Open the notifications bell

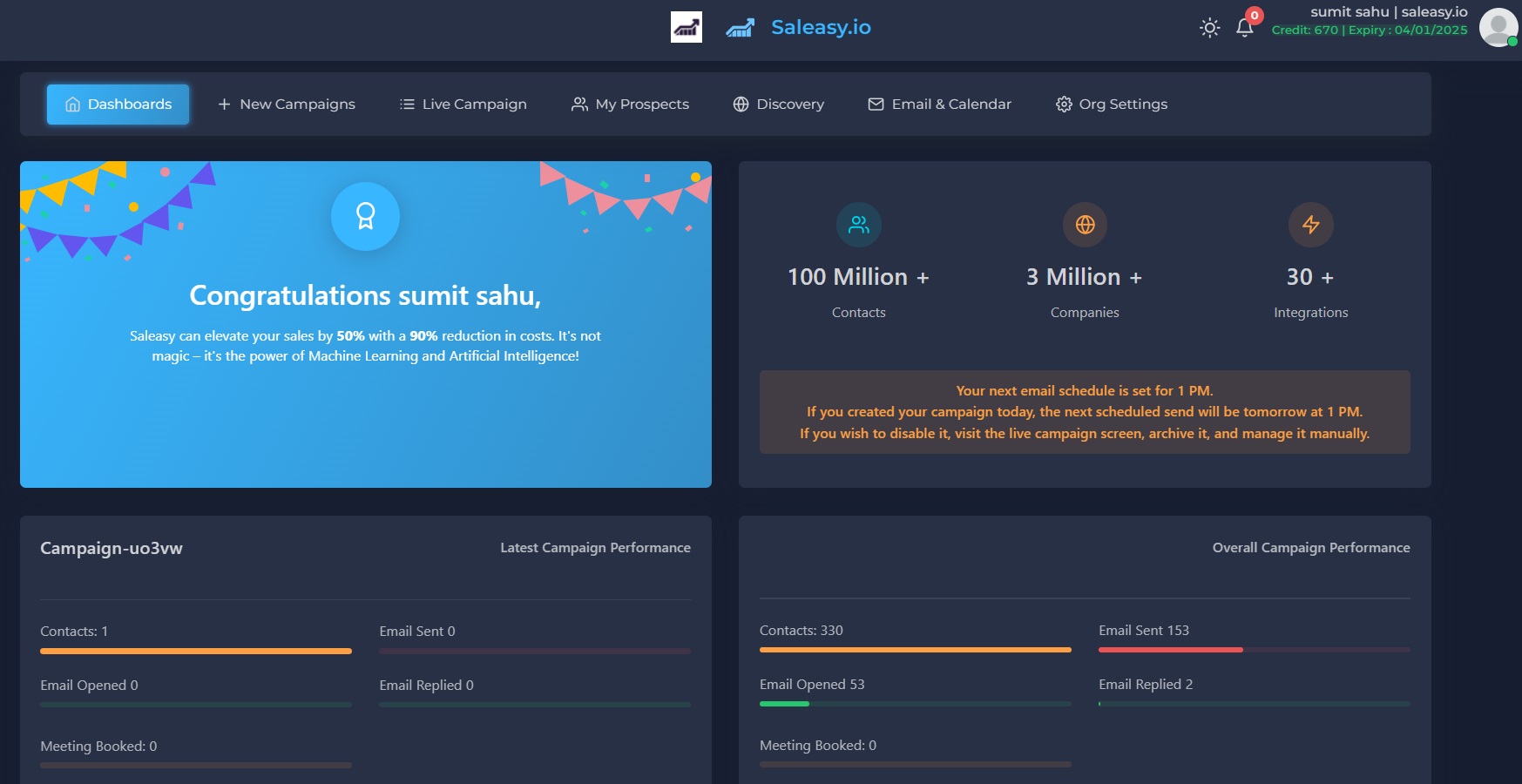point(1245,28)
